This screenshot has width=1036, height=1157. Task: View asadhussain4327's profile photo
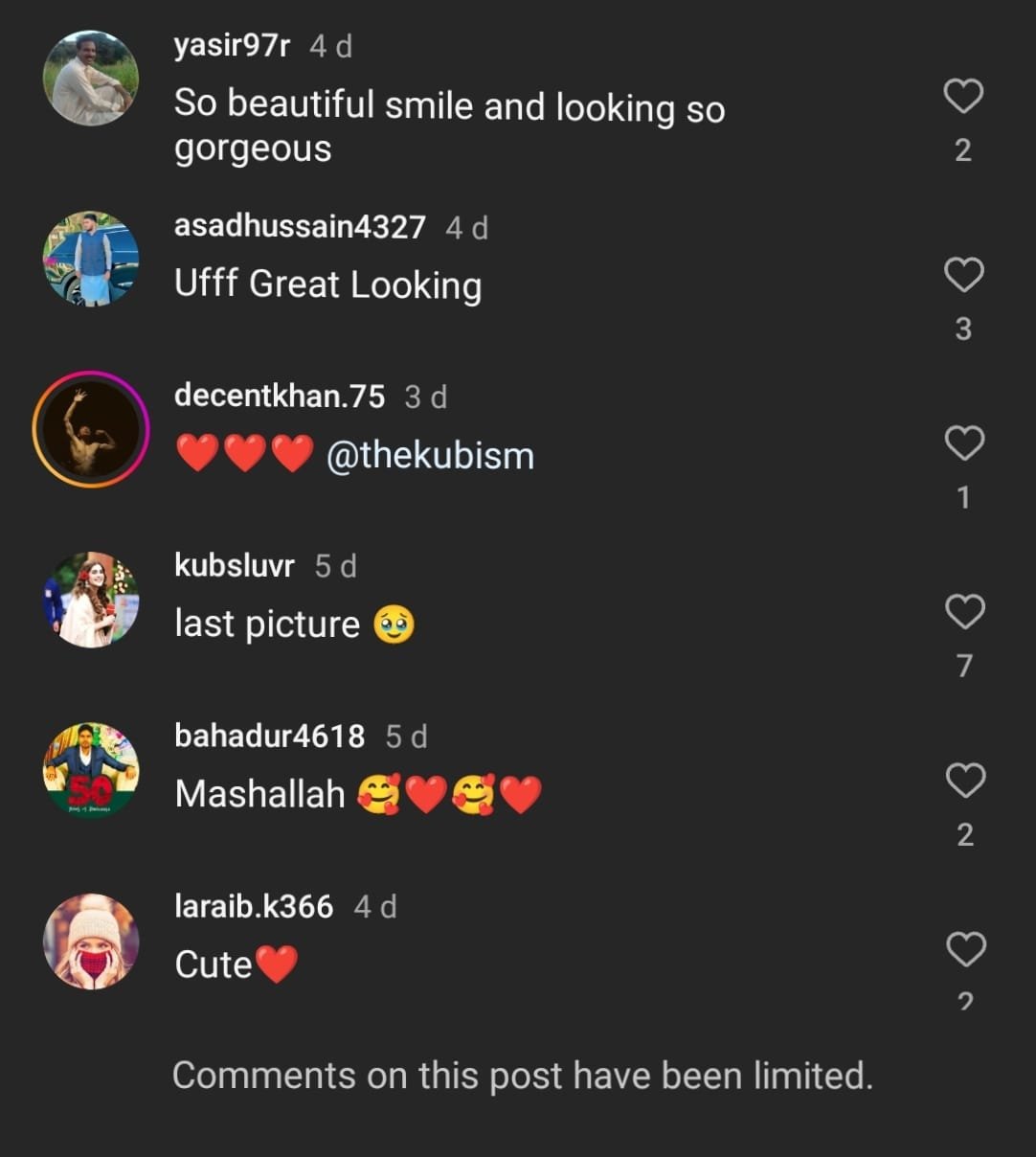[91, 259]
